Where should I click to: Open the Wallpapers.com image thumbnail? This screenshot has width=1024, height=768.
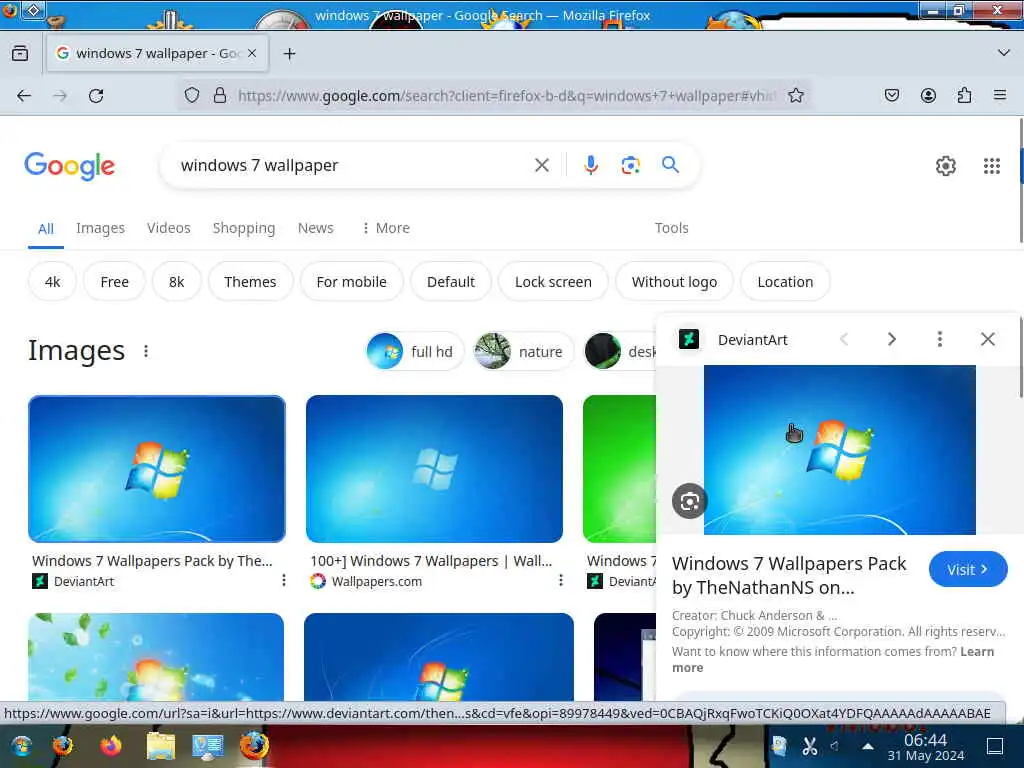(434, 469)
